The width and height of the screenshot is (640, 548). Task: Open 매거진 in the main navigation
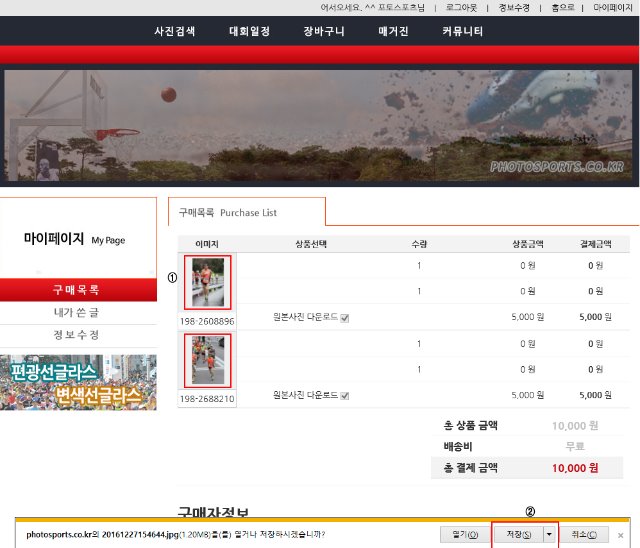point(393,31)
